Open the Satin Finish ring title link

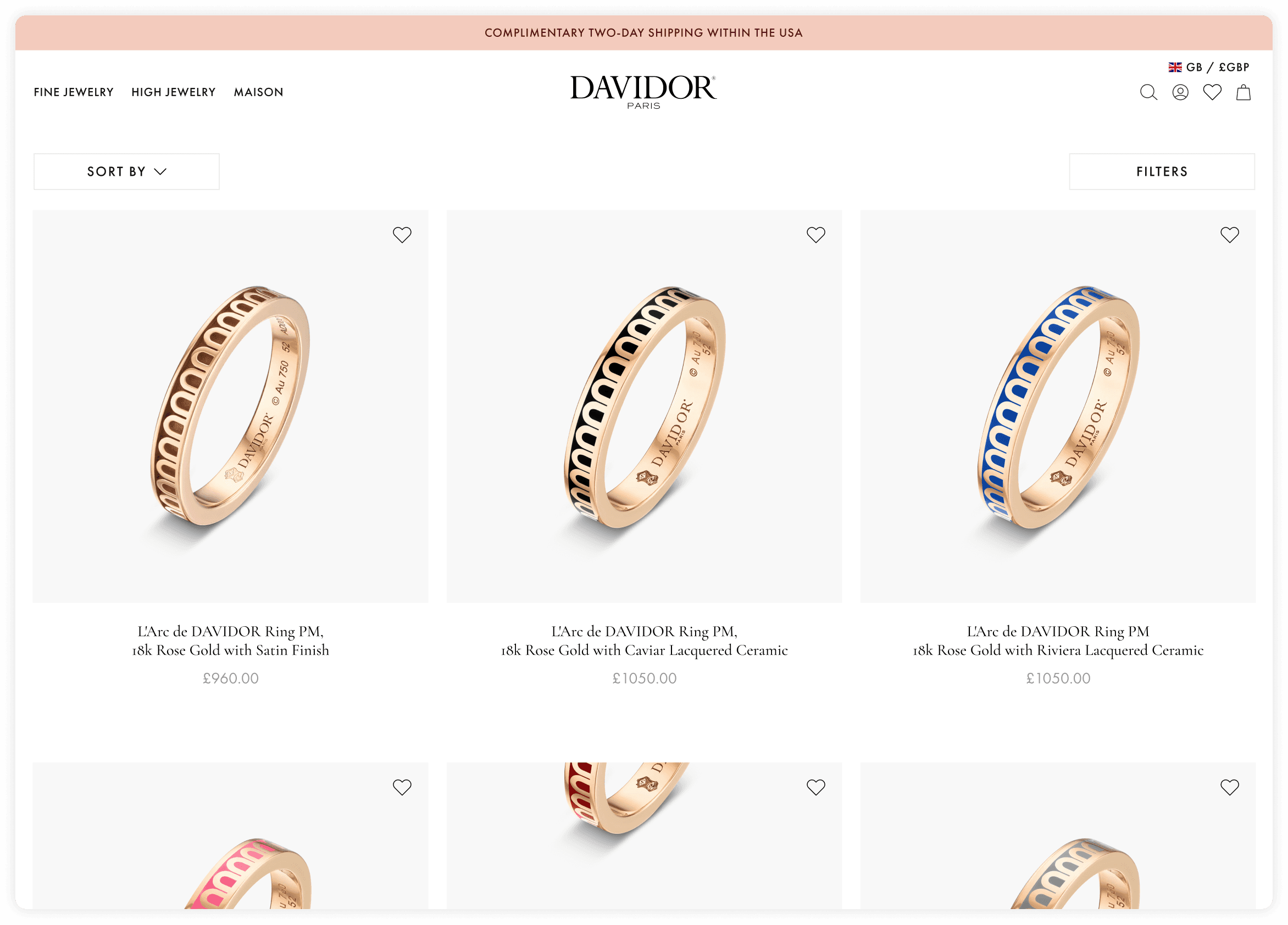(x=231, y=640)
